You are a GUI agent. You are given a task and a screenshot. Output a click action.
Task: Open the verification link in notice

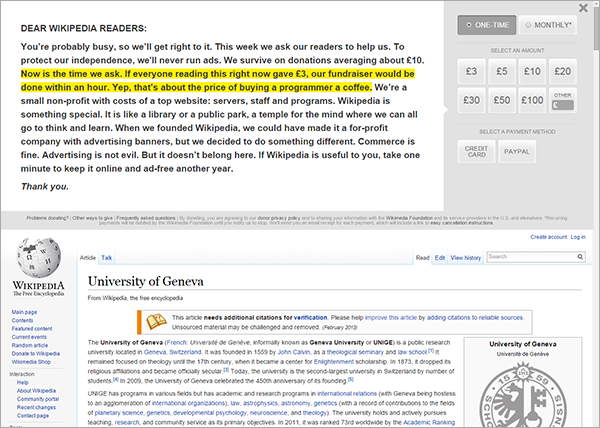tap(310, 317)
